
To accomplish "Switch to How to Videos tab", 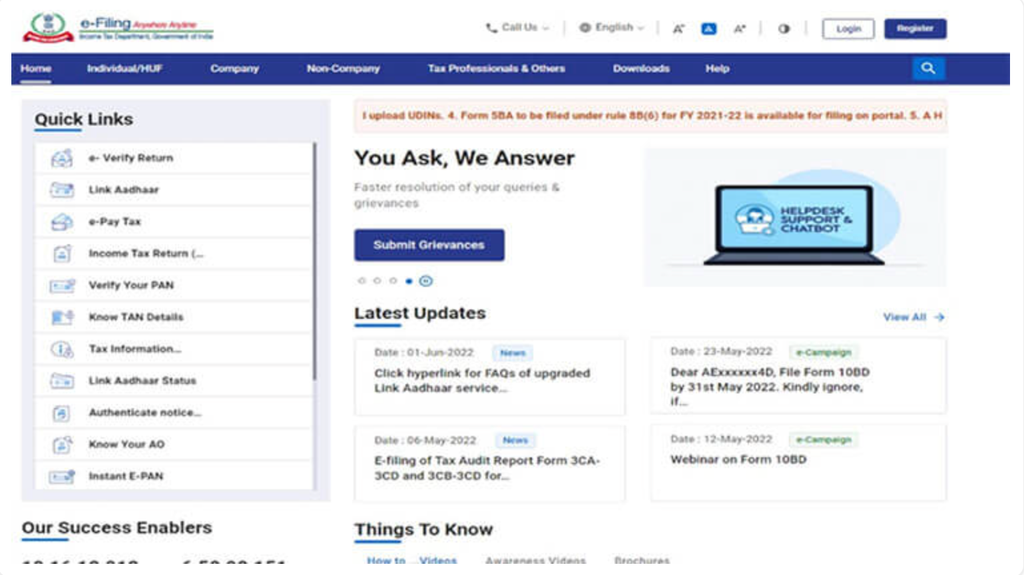I will 411,561.
